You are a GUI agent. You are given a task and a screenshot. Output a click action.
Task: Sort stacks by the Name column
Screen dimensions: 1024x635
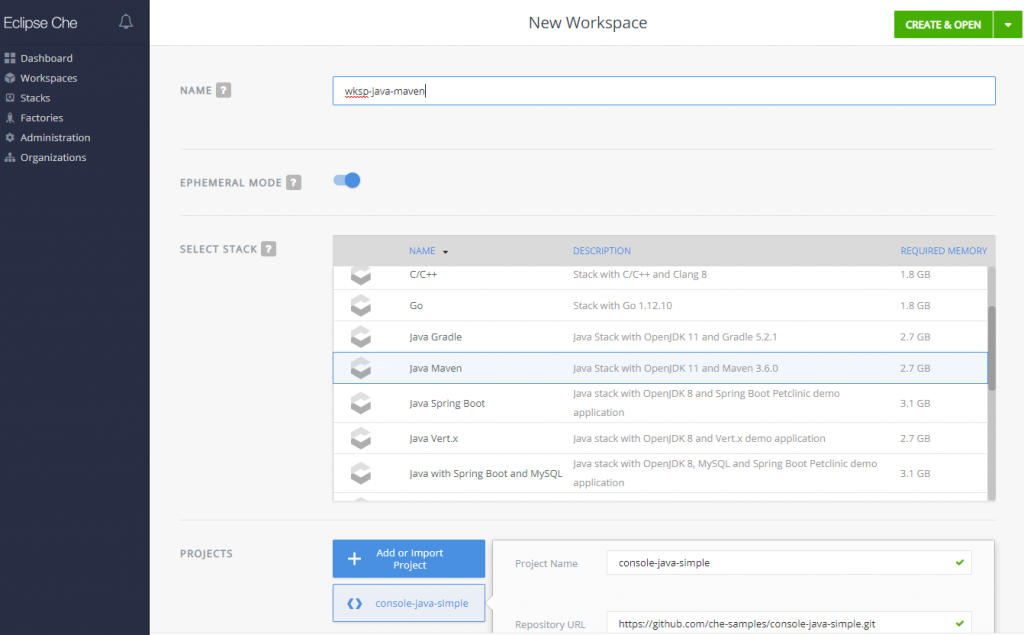[421, 251]
